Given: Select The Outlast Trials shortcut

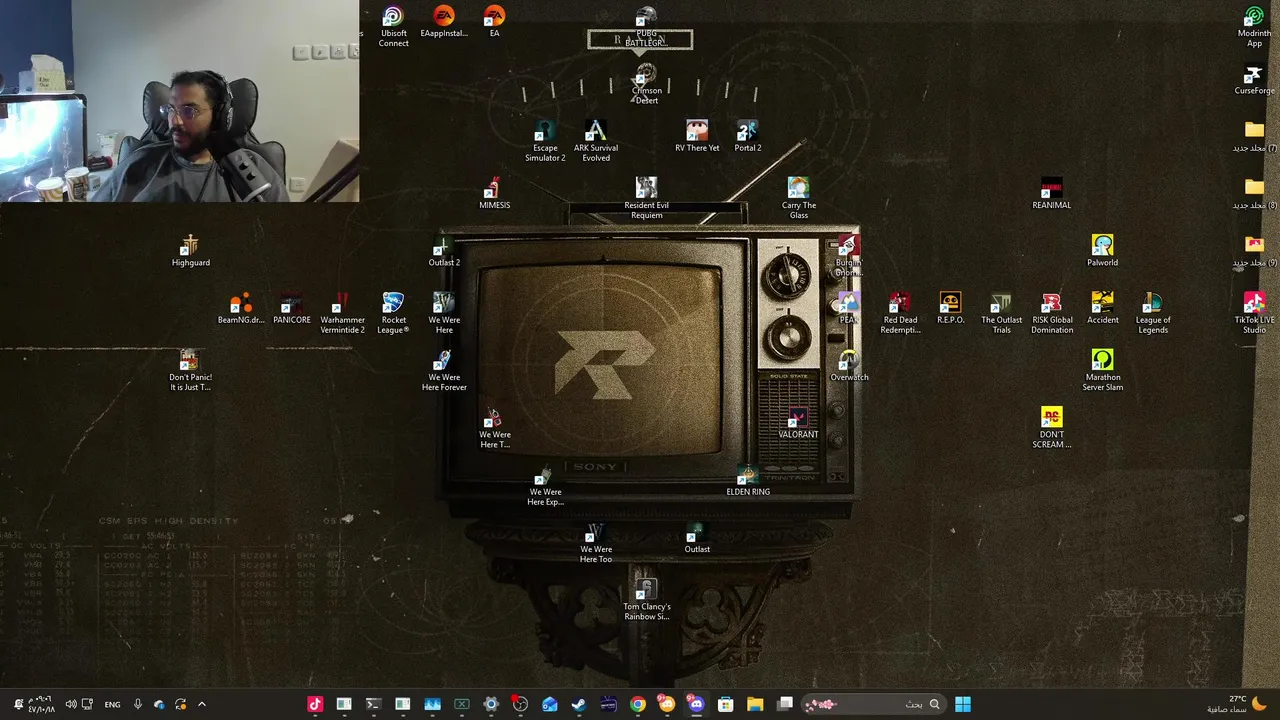Looking at the screenshot, I should point(1001,312).
